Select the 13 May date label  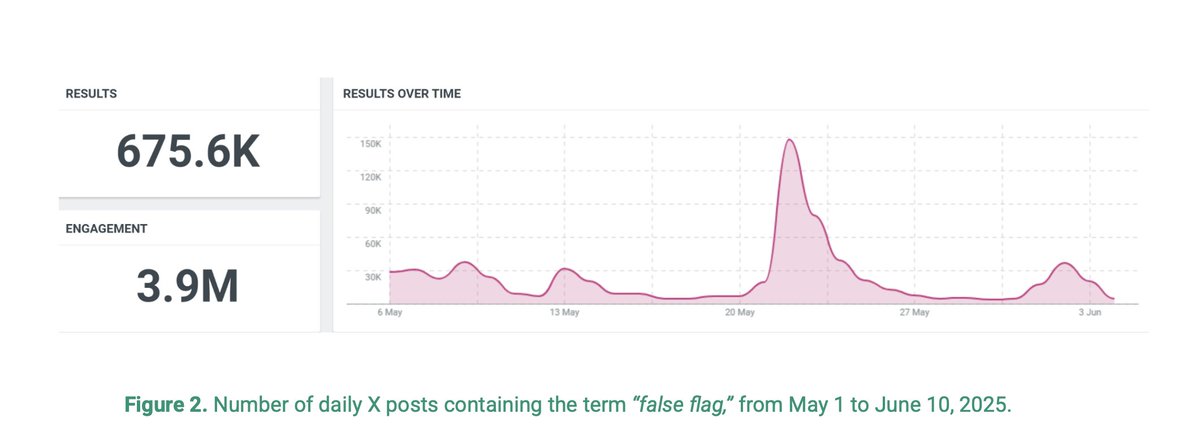[565, 313]
